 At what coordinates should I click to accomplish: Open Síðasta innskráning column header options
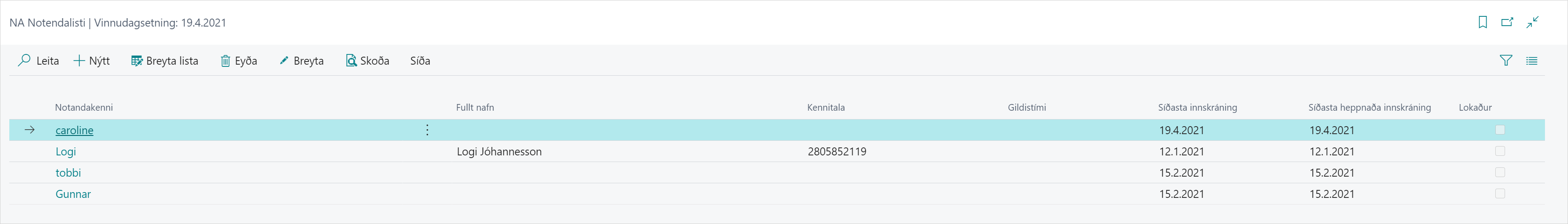[1197, 108]
